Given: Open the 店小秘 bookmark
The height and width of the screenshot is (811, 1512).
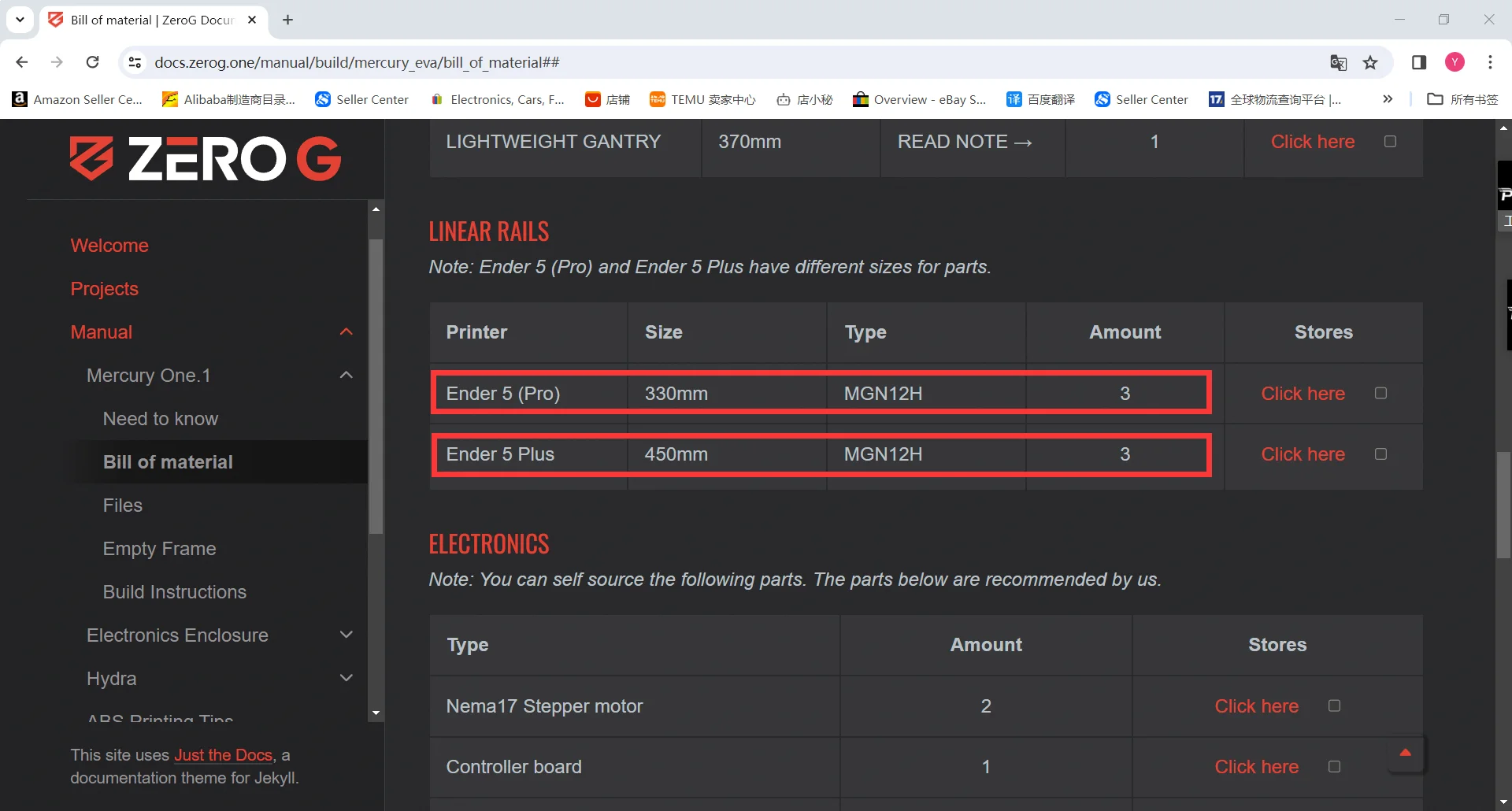Looking at the screenshot, I should pyautogui.click(x=805, y=99).
